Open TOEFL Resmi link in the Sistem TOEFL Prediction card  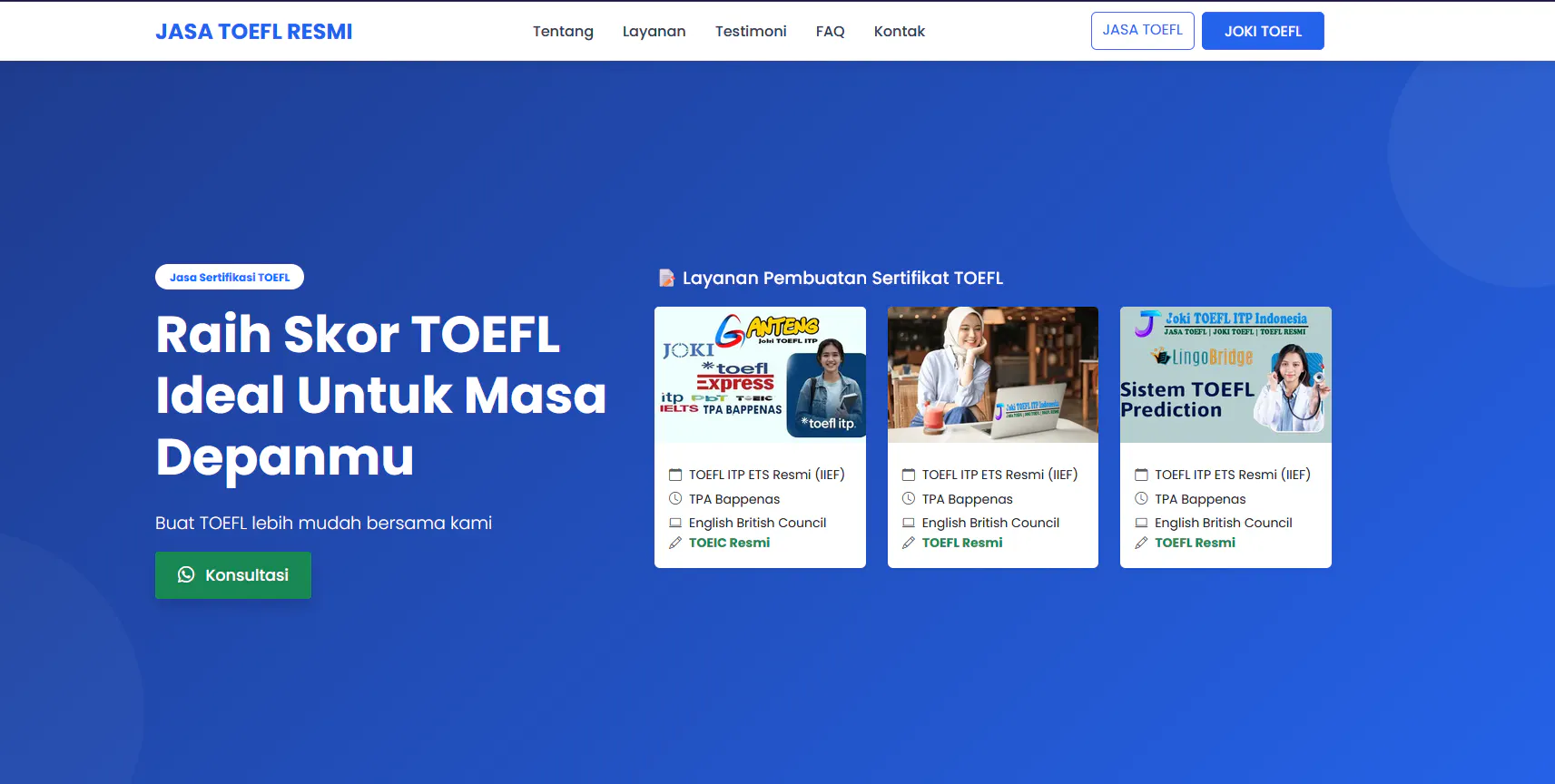[x=1195, y=543]
